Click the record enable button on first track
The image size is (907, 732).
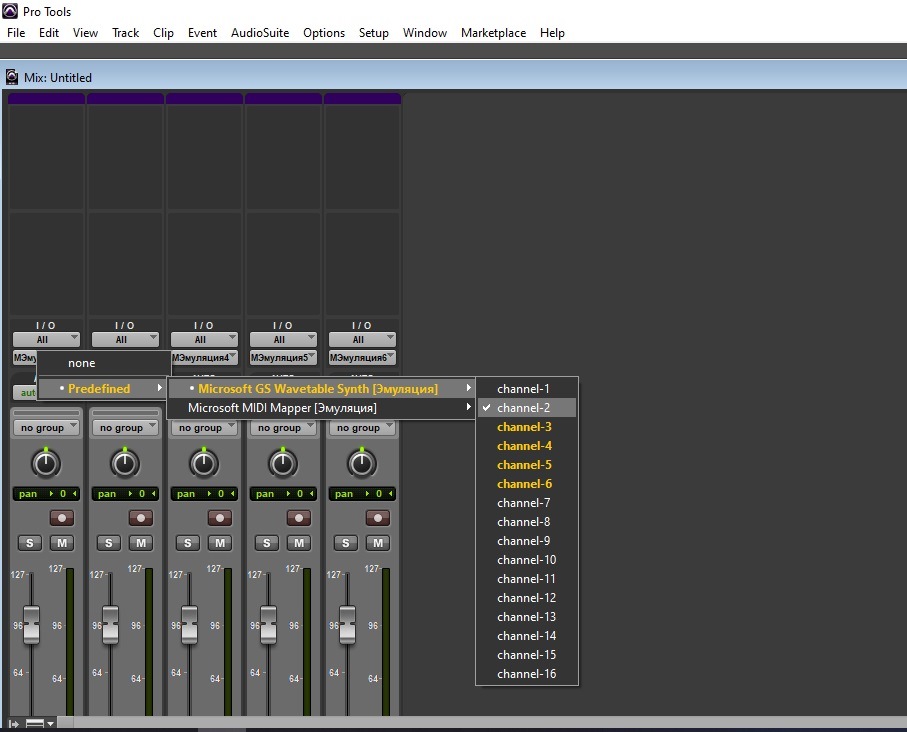pyautogui.click(x=62, y=518)
